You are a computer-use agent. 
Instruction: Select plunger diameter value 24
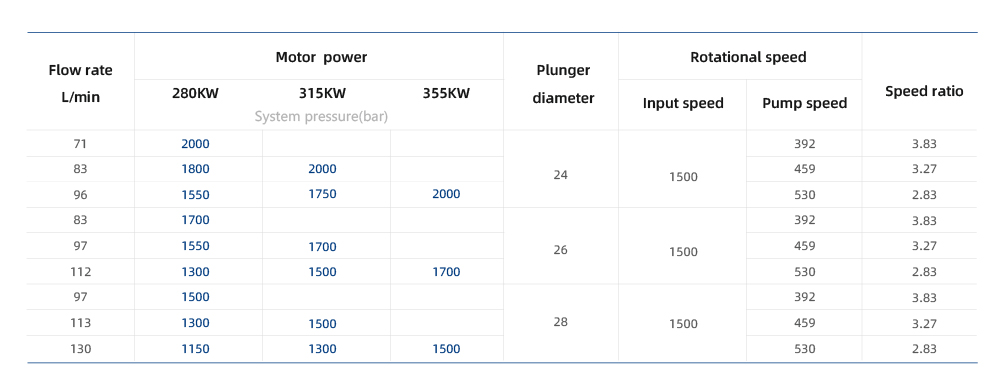tap(561, 174)
